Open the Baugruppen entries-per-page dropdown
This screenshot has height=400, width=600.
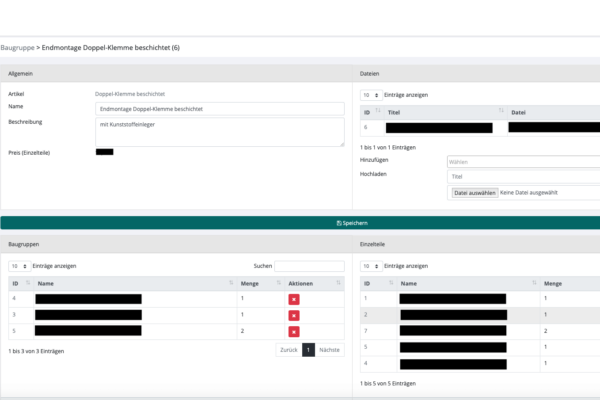(x=19, y=266)
